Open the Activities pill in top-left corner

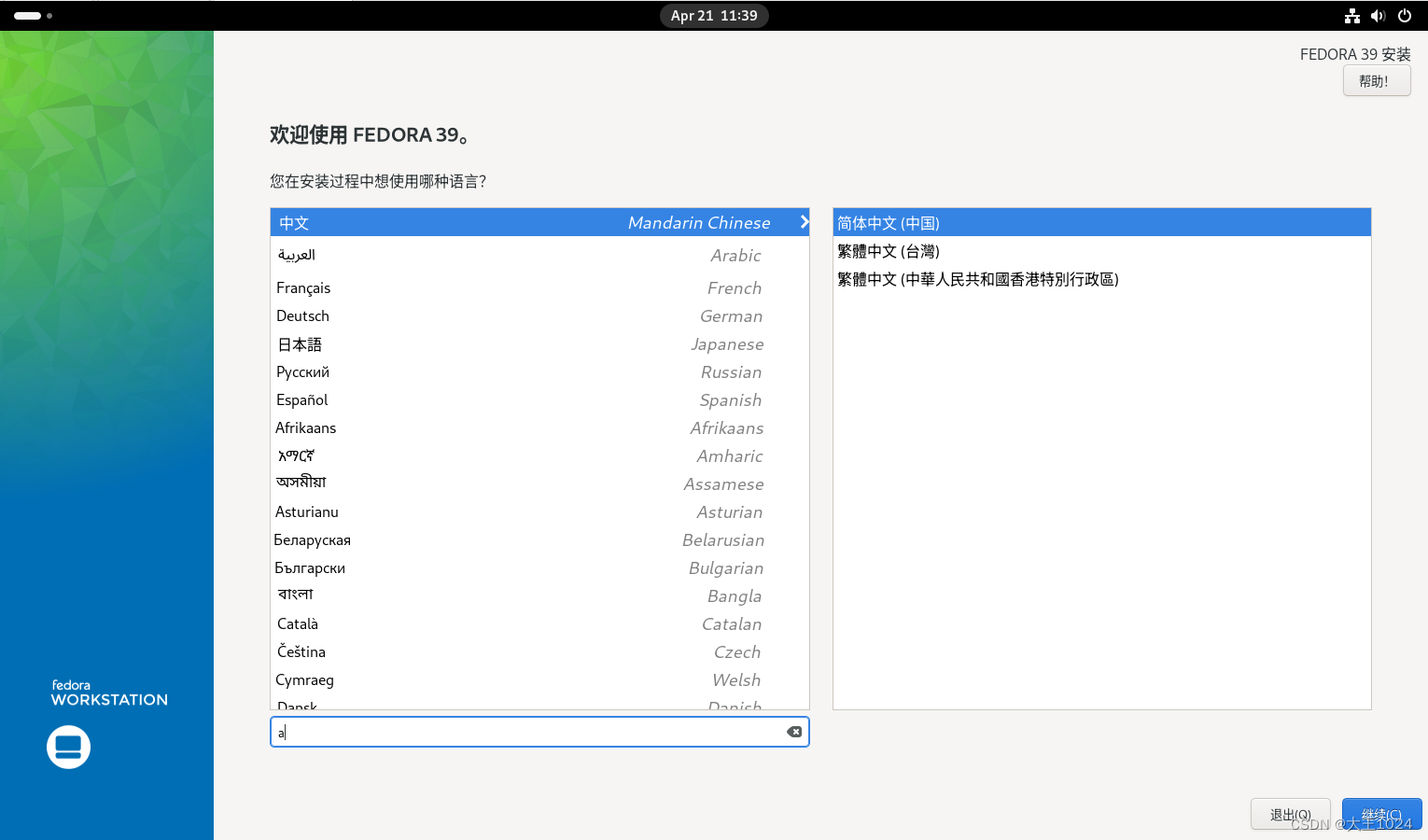33,16
